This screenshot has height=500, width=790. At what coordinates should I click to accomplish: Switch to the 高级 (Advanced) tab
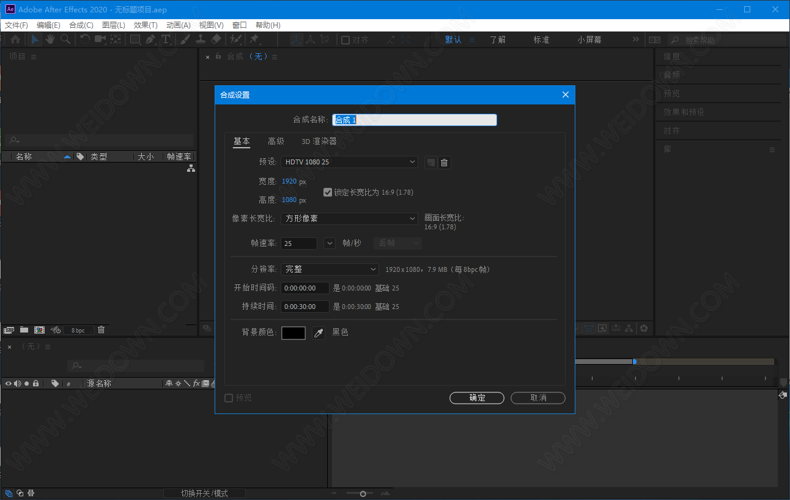tap(275, 142)
